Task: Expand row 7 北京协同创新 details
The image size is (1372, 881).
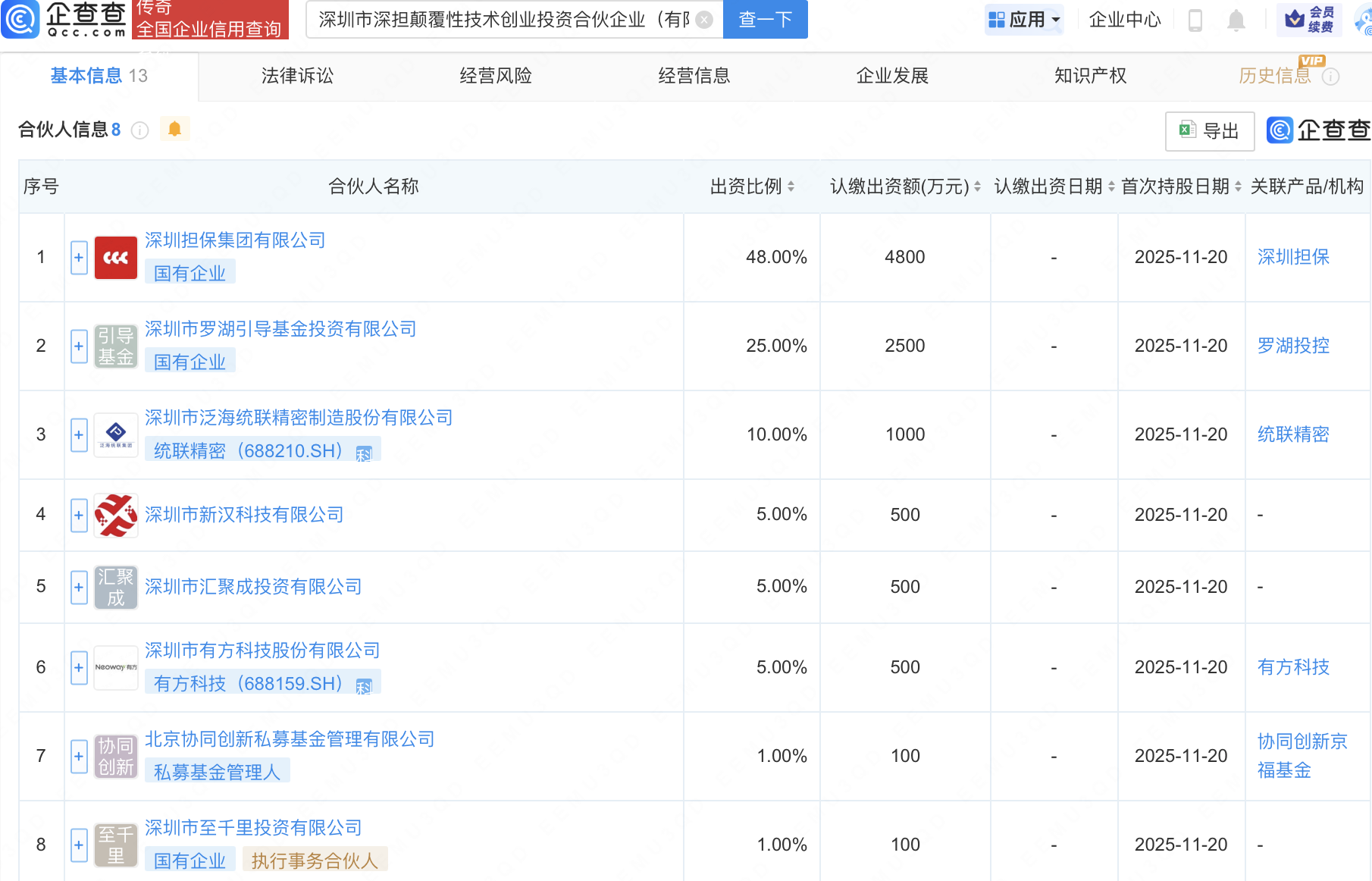Action: tap(79, 756)
